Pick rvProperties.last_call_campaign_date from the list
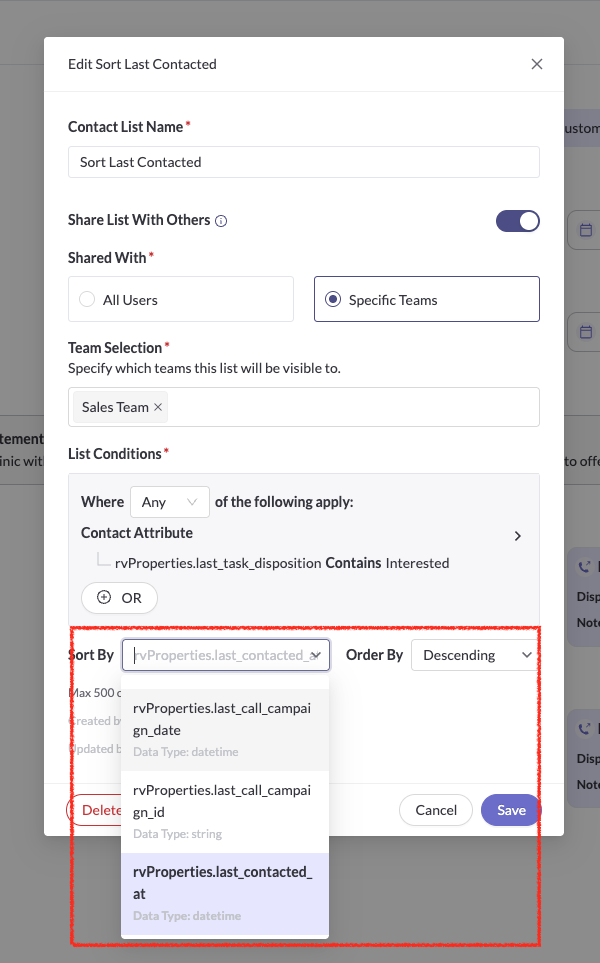600x963 pixels. pyautogui.click(x=224, y=718)
